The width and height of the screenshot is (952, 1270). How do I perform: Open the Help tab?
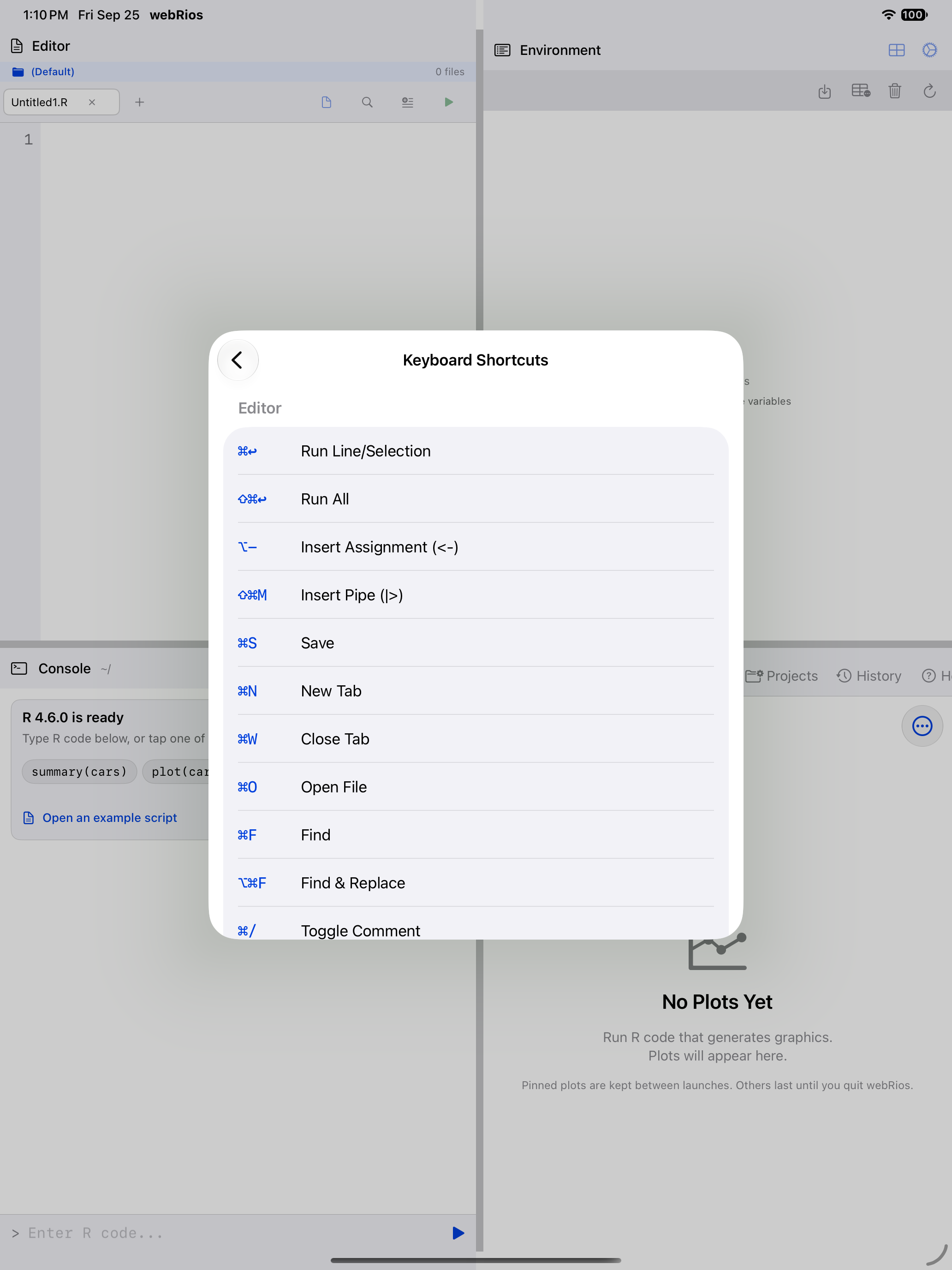pos(936,676)
